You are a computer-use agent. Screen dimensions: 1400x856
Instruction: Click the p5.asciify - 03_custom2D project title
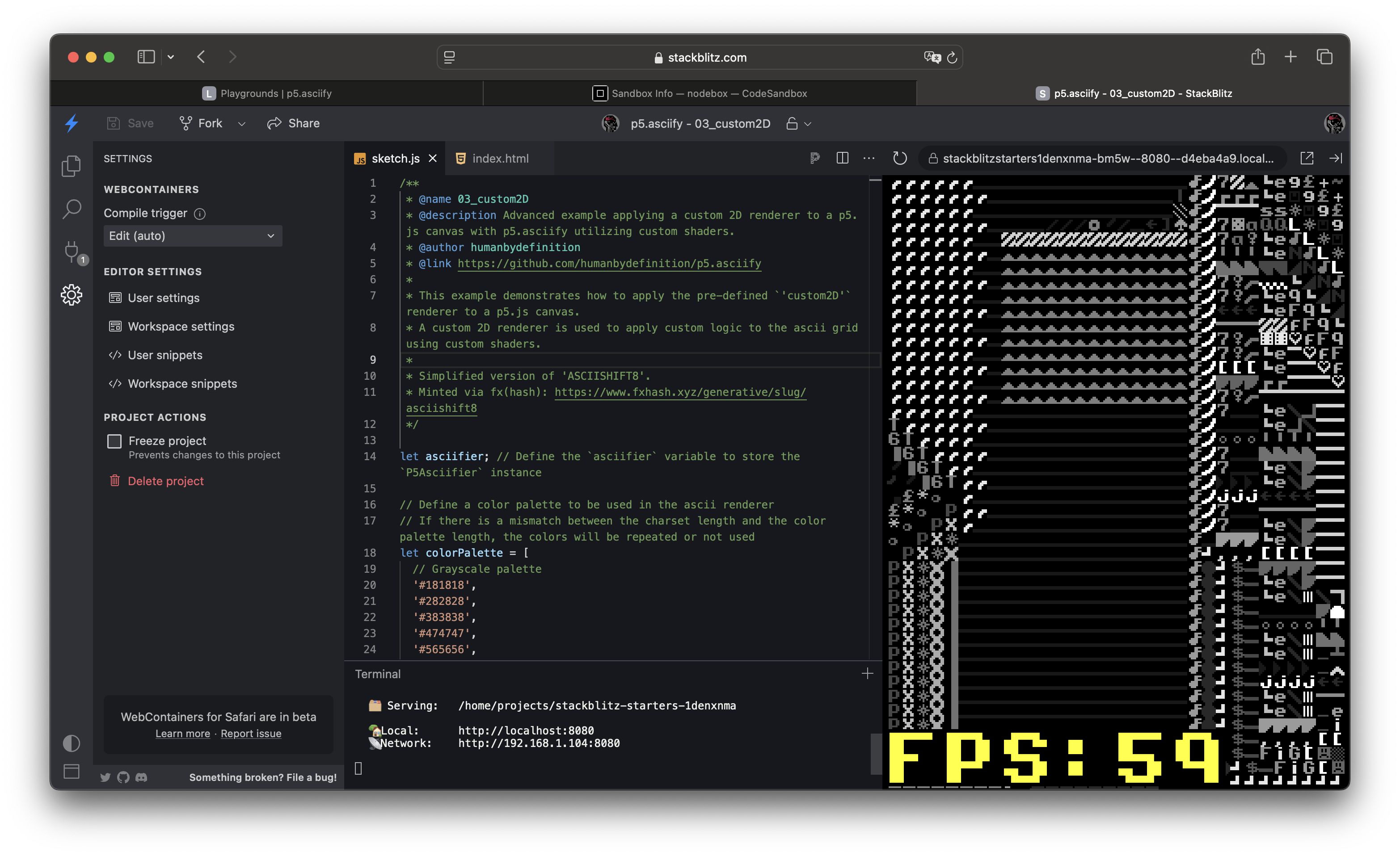point(700,124)
